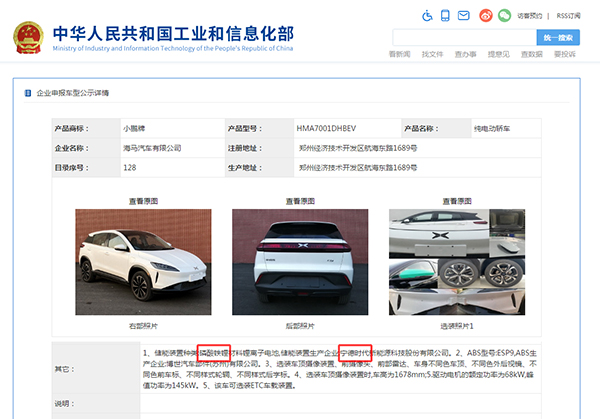Screen dimensions: 600x419
Task: Open the red Weibo icon
Action: [x=486, y=16]
